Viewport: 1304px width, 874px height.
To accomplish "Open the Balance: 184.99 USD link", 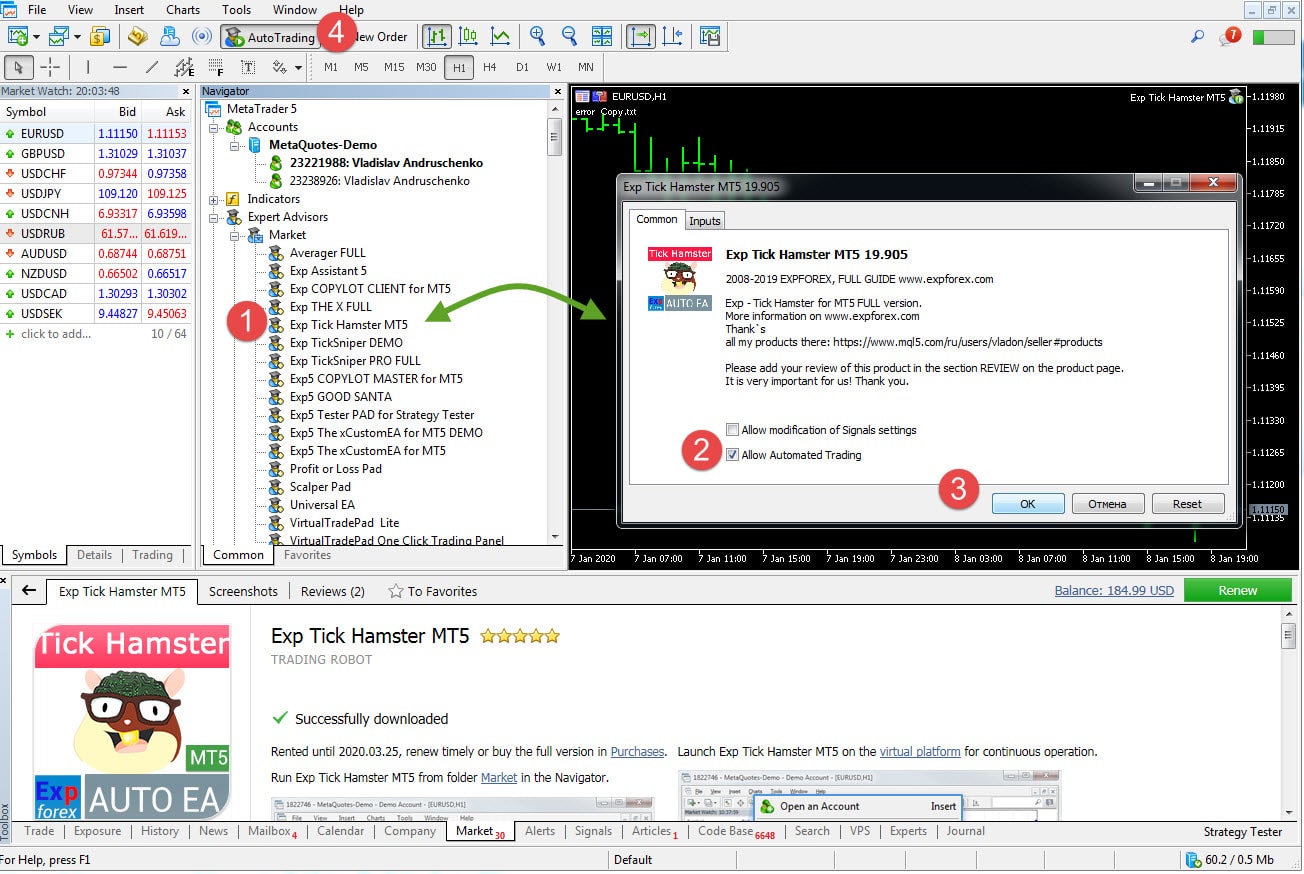I will coord(1114,591).
